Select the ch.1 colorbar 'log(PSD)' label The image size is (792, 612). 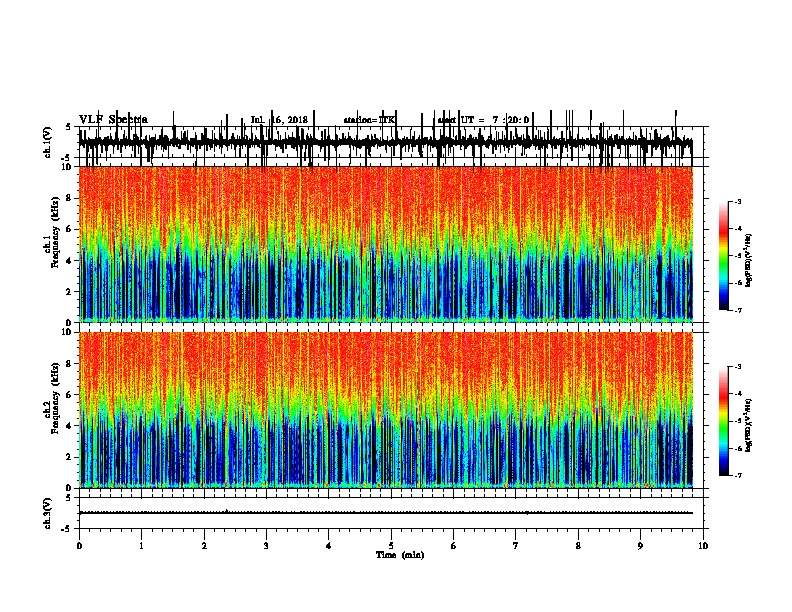749,261
